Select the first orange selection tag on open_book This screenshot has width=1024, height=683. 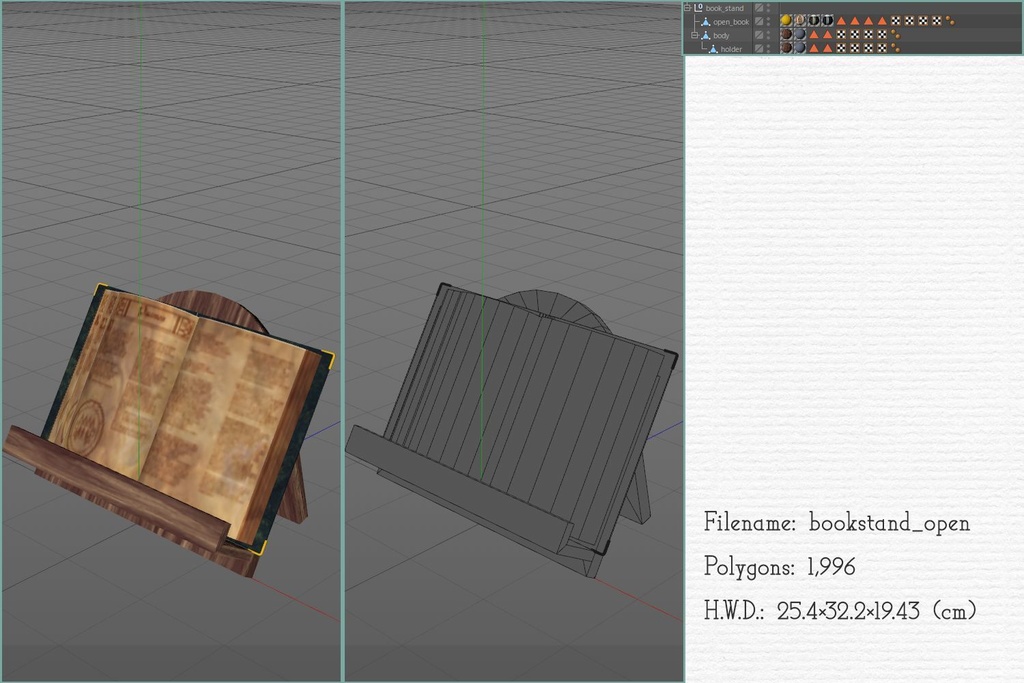coord(841,22)
